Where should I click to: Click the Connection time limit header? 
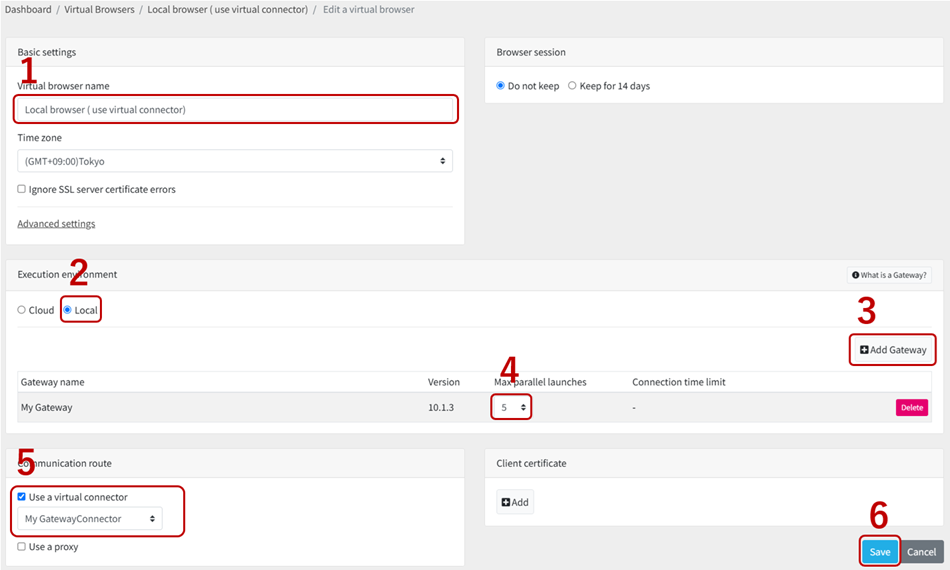(x=679, y=382)
